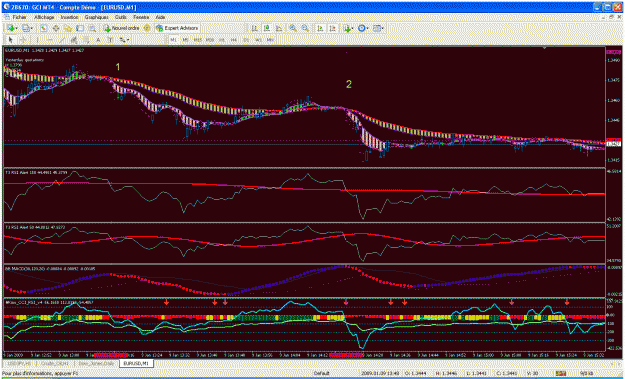The height and width of the screenshot is (379, 625).
Task: Switch chart to bar chart mode
Action: (x=254, y=28)
